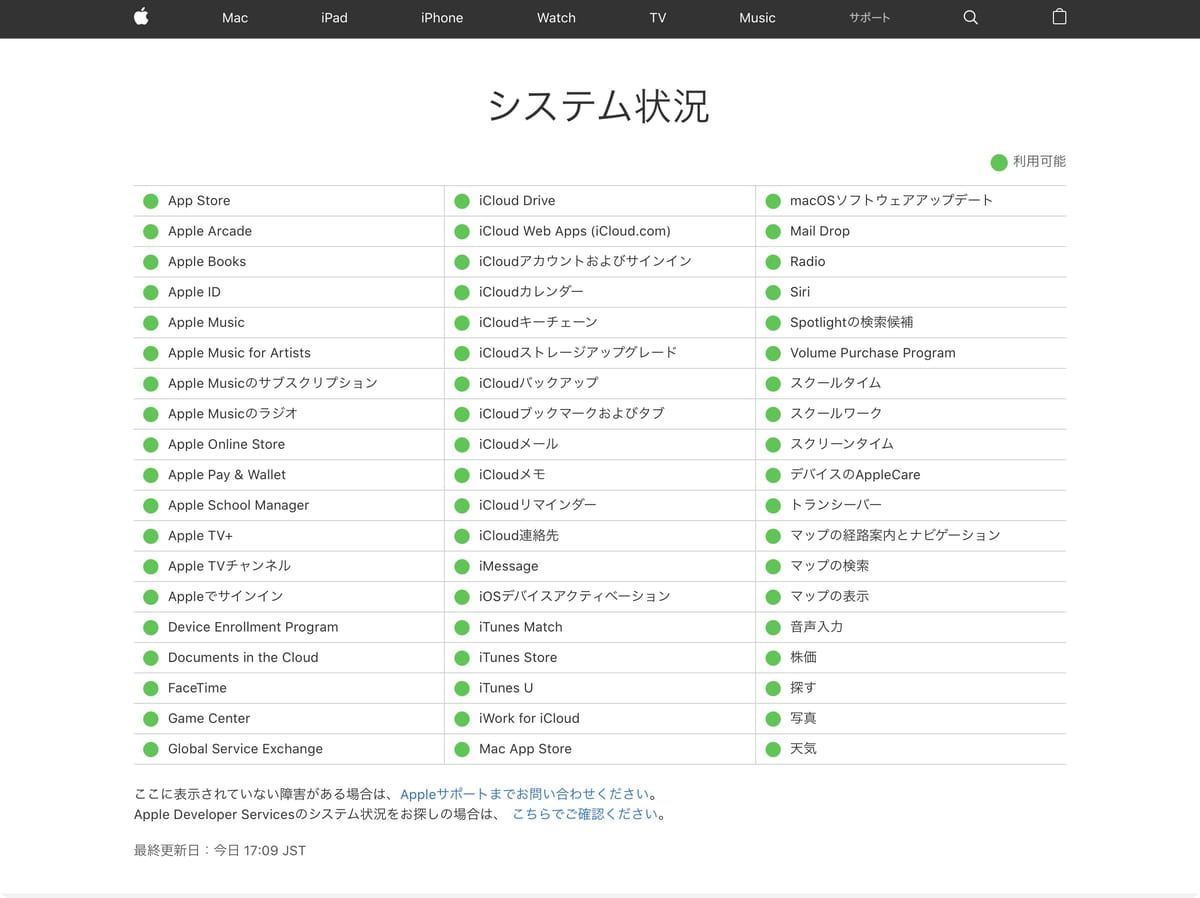
Task: Click the green dot beside Mac App Store
Action: pos(461,750)
